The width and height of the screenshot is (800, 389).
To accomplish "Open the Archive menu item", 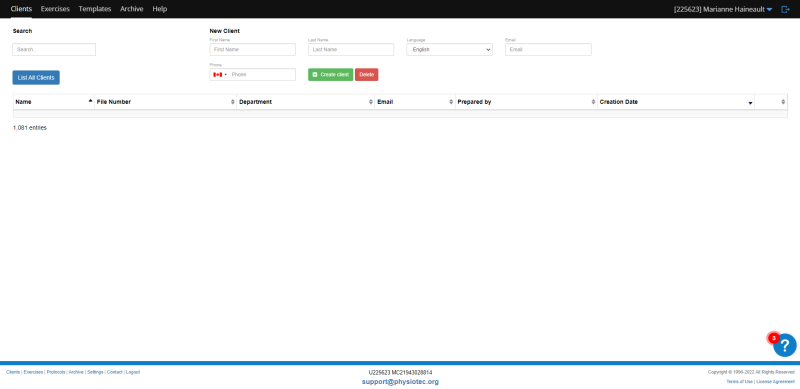I will (132, 9).
